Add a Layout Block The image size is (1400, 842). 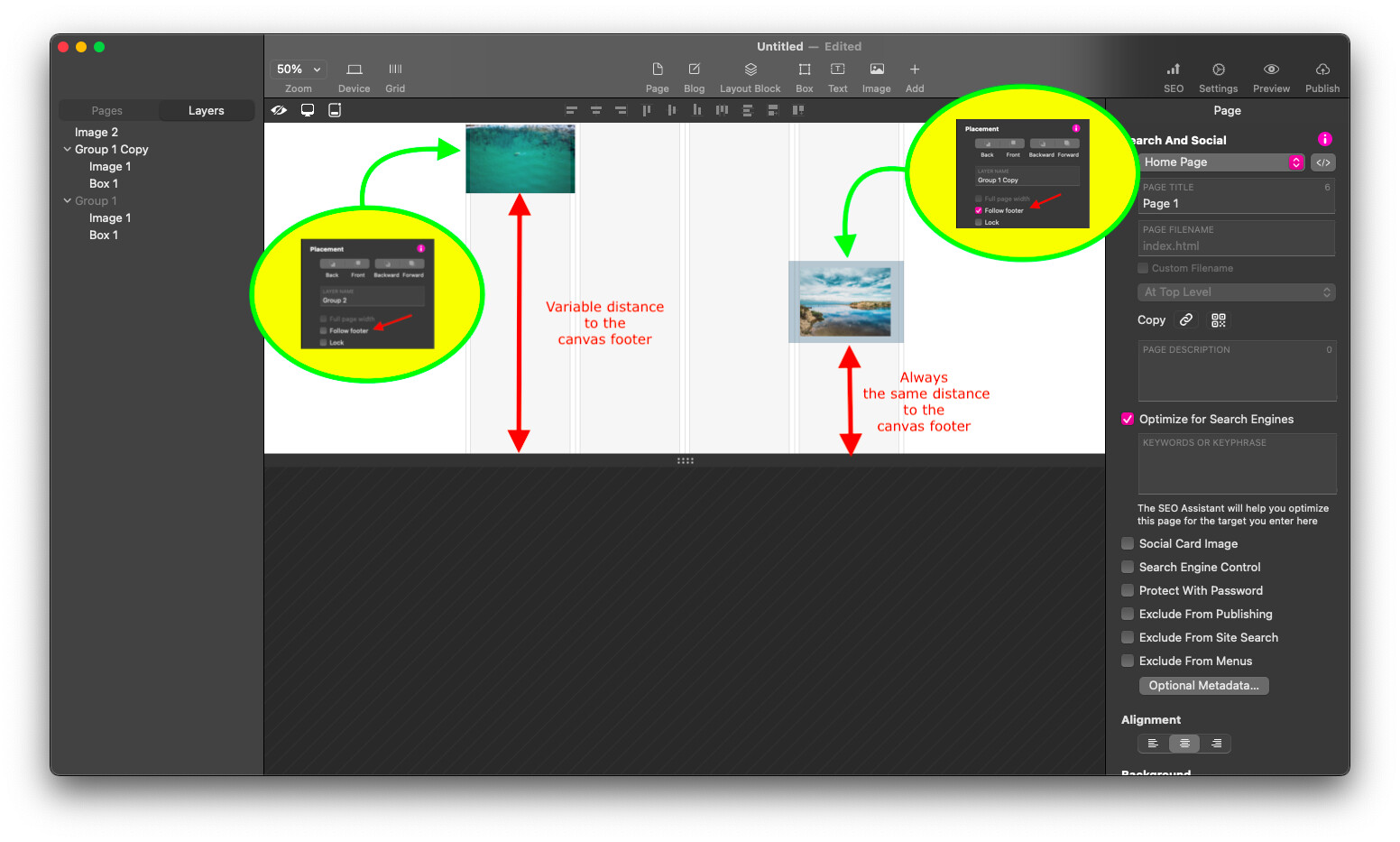click(750, 69)
